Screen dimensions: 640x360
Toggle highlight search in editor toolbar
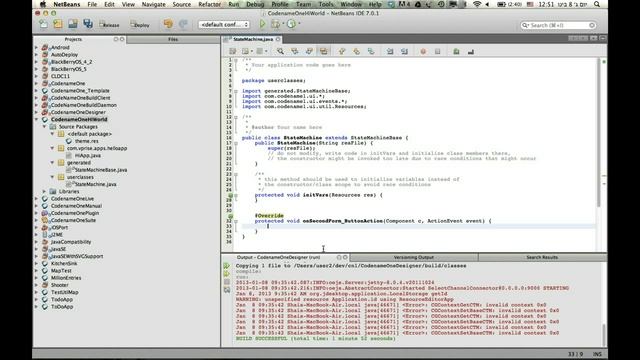(x=323, y=51)
